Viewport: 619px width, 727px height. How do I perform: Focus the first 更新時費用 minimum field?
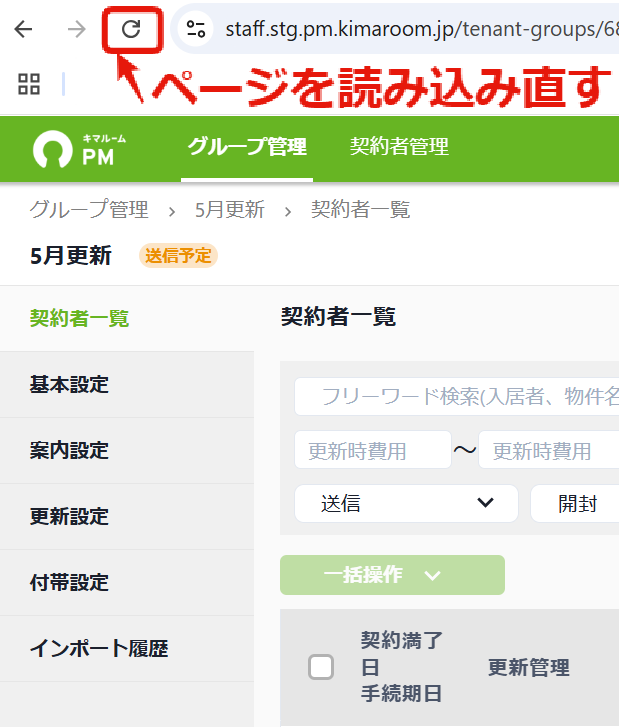tap(373, 450)
